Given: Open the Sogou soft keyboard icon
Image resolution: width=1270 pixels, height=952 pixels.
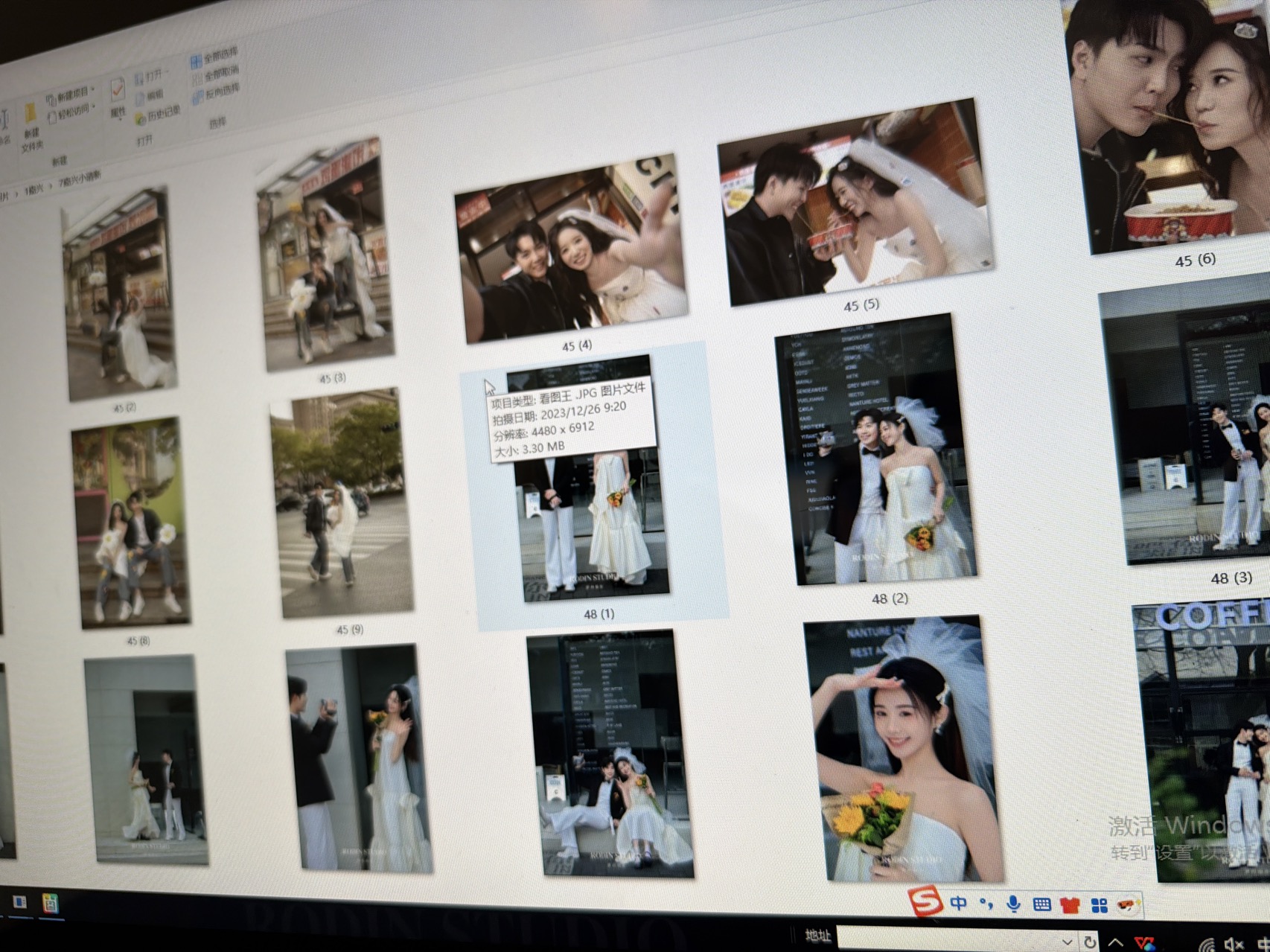Looking at the screenshot, I should (1041, 904).
